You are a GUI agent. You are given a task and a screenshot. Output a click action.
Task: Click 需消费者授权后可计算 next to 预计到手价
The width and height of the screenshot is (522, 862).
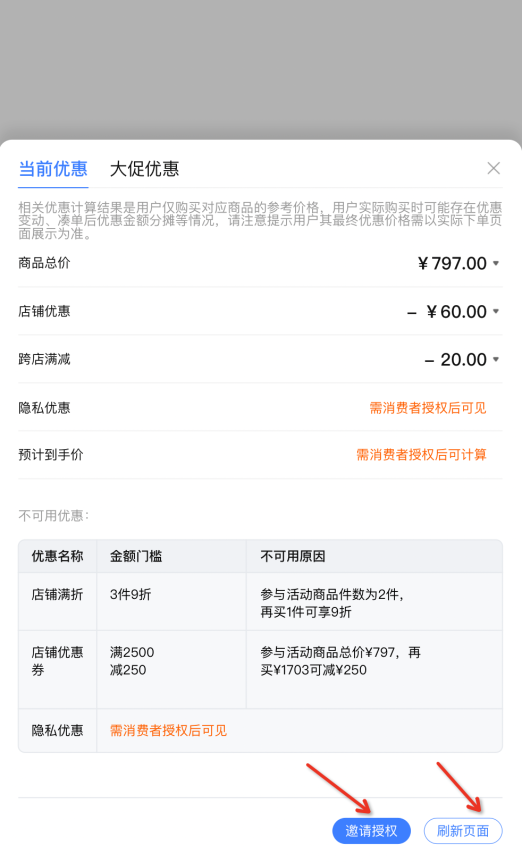[421, 455]
